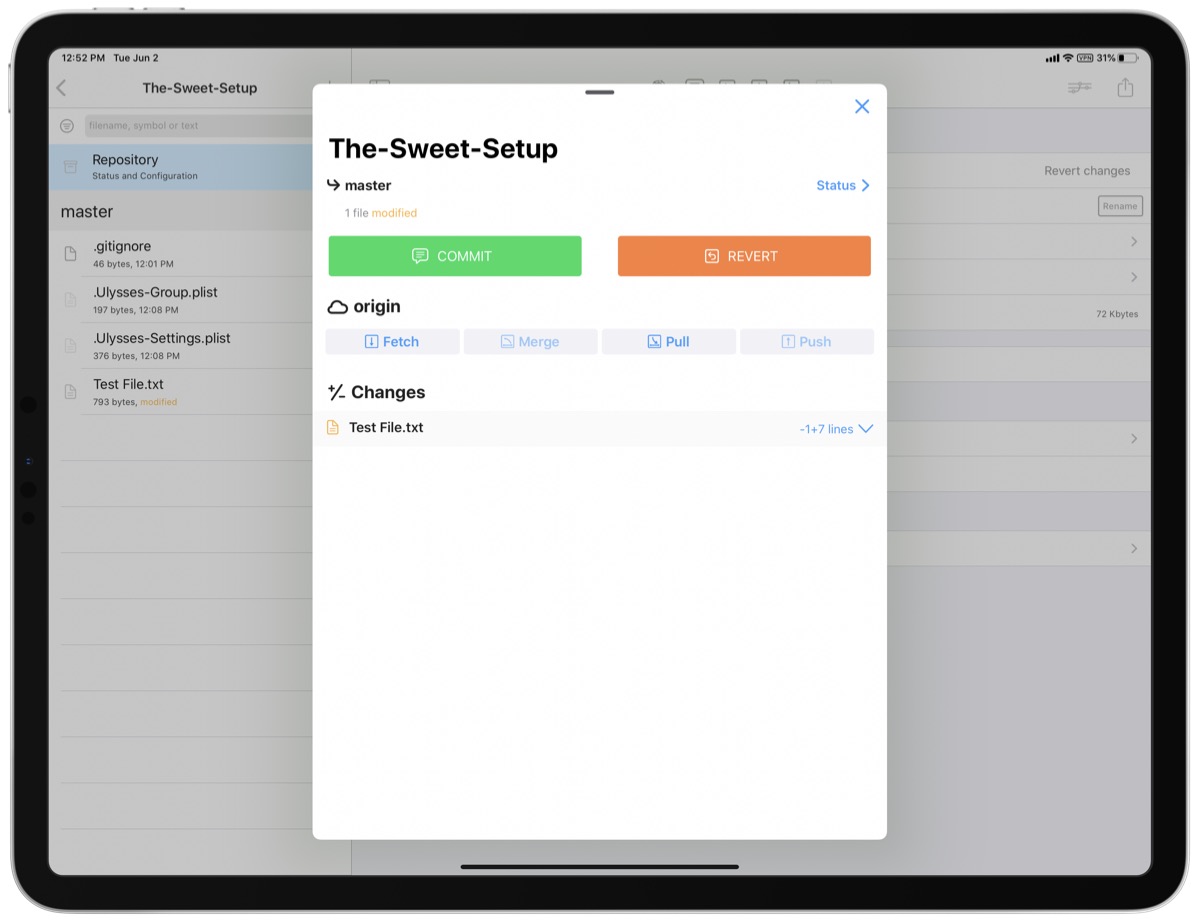Go back using the sidebar back chevron

pyautogui.click(x=62, y=88)
